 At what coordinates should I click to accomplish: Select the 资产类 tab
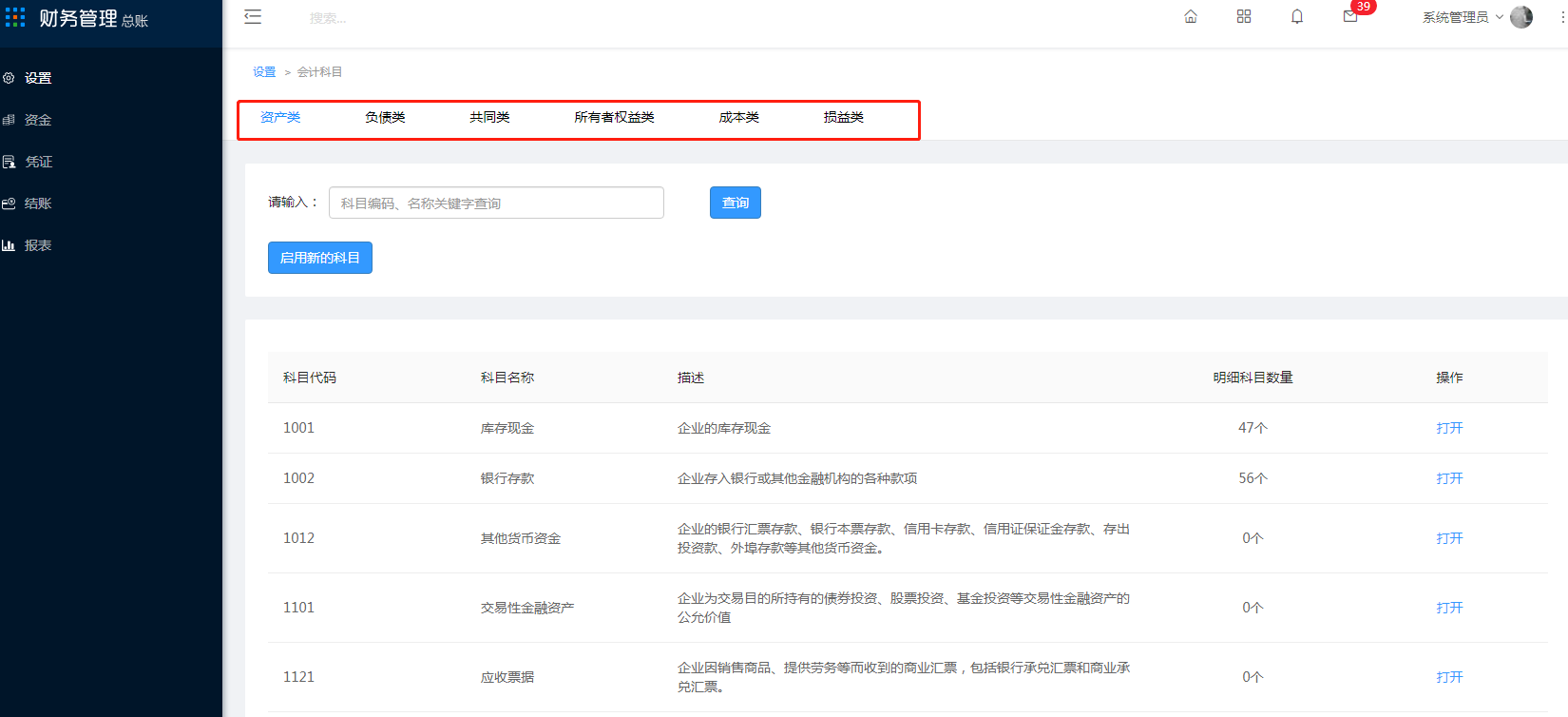pyautogui.click(x=280, y=118)
